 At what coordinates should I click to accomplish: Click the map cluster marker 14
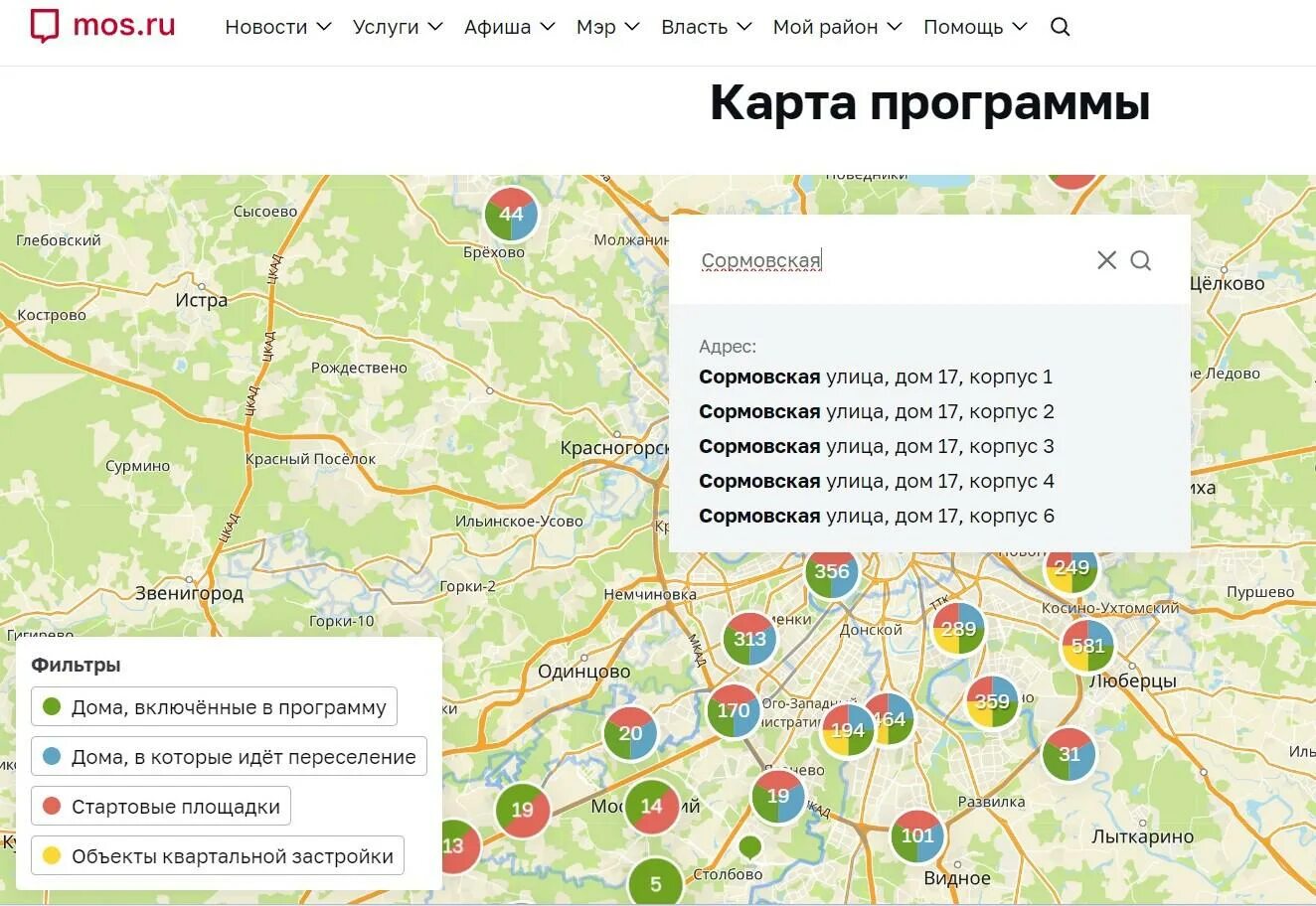pyautogui.click(x=651, y=806)
